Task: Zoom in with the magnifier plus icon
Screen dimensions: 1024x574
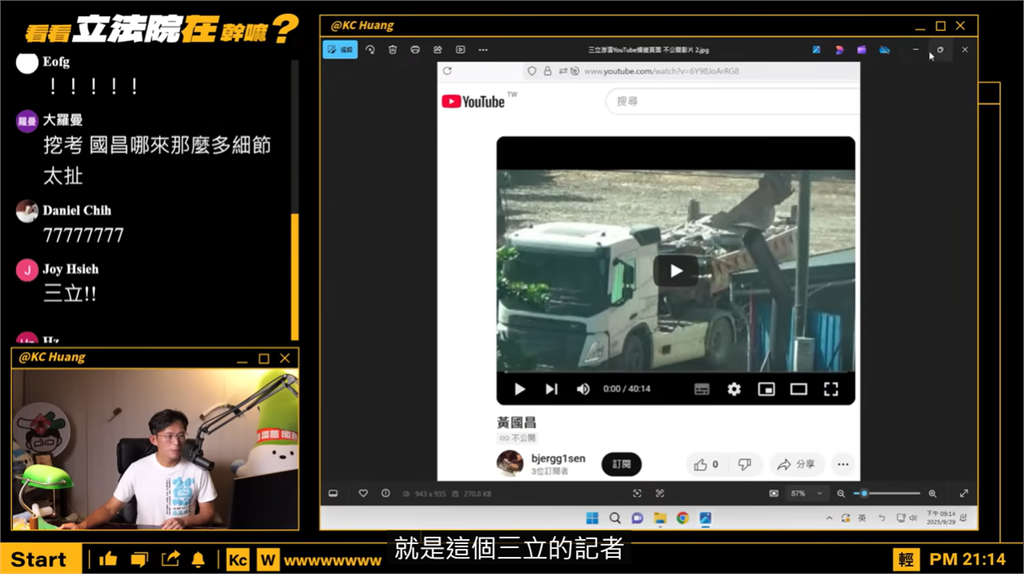Action: coord(932,494)
